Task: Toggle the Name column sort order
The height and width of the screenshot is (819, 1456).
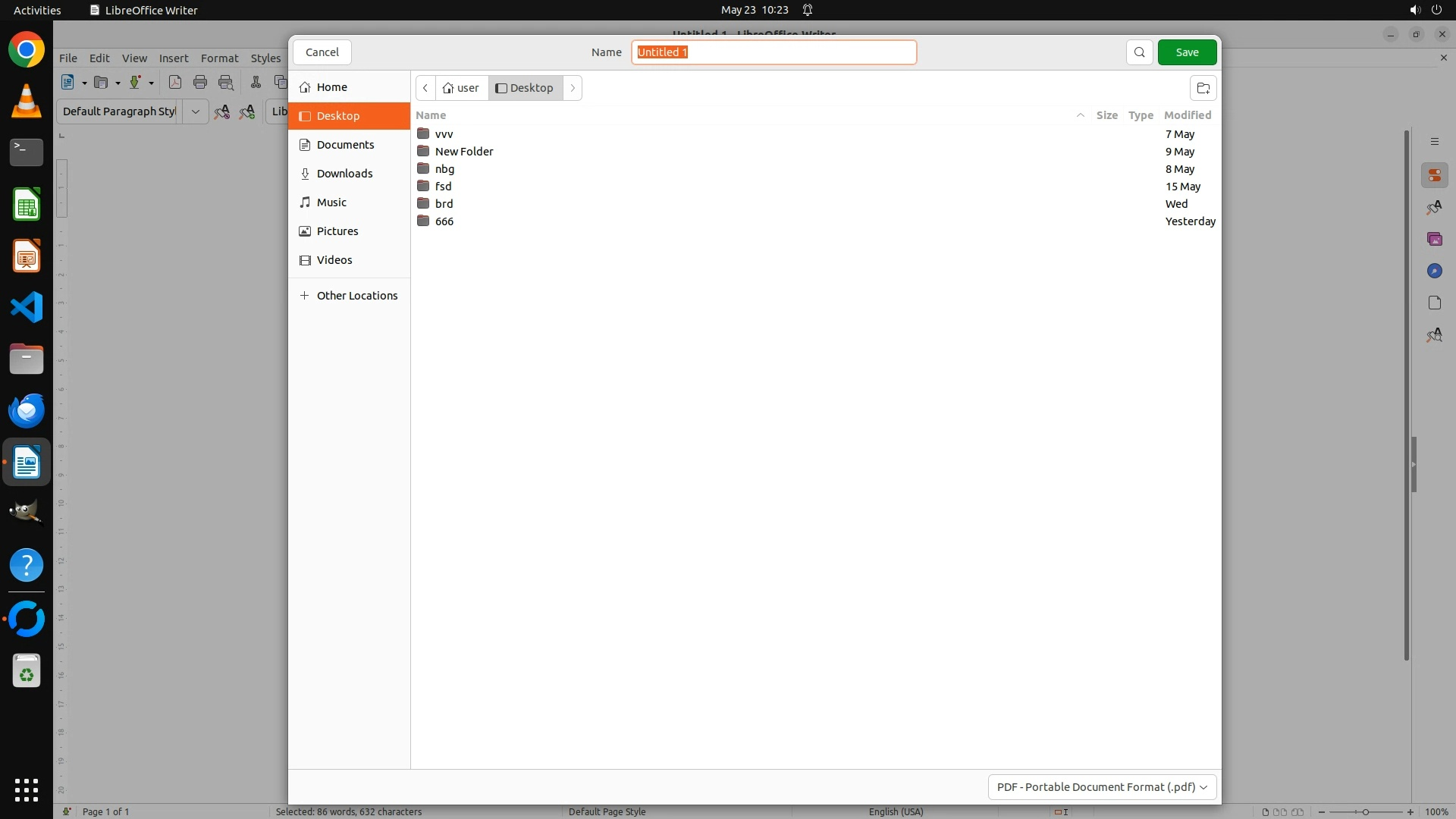Action: (431, 115)
